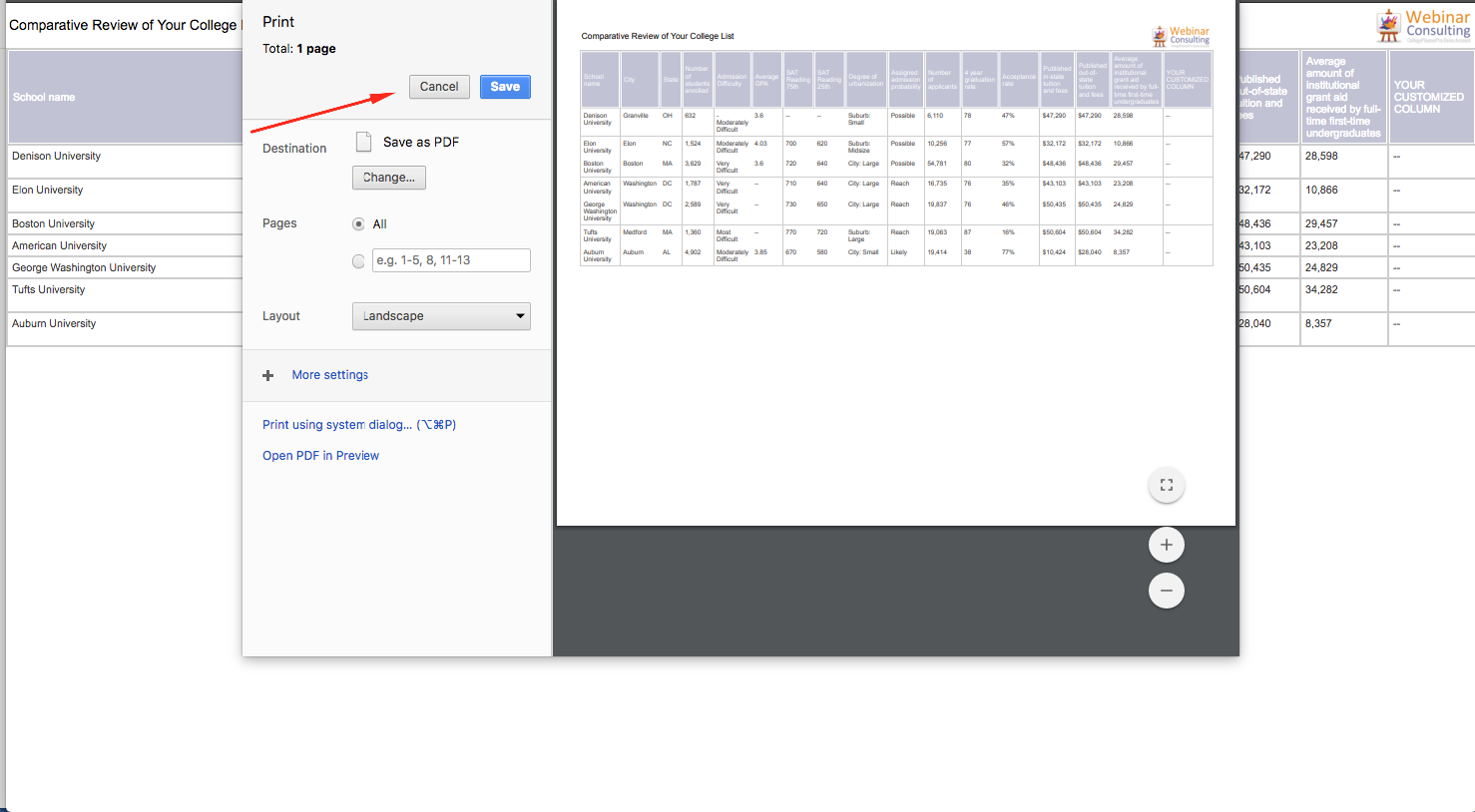Click Tufts University in background table

pos(48,290)
